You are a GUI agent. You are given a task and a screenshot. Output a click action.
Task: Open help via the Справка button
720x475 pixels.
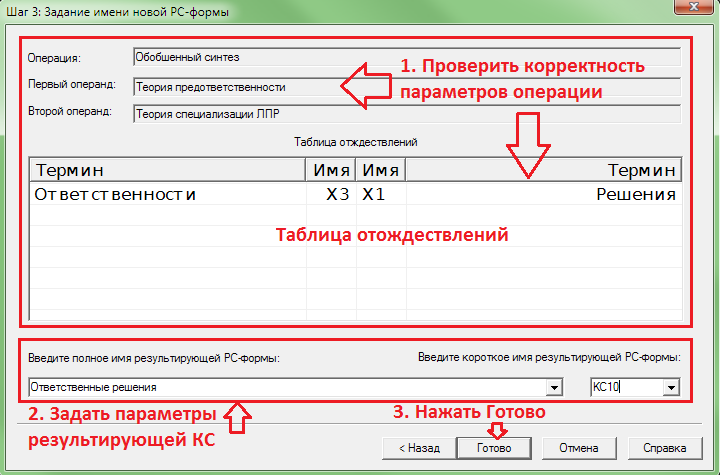click(664, 448)
